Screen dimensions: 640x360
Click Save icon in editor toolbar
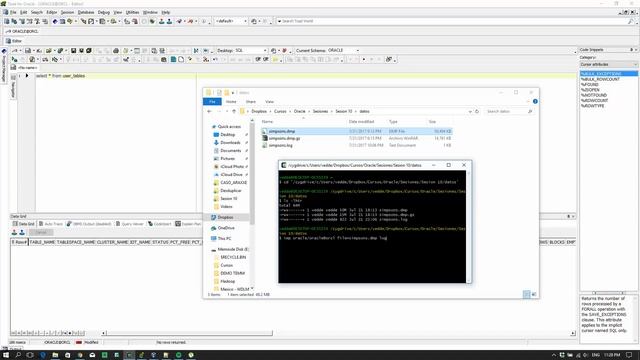73,50
